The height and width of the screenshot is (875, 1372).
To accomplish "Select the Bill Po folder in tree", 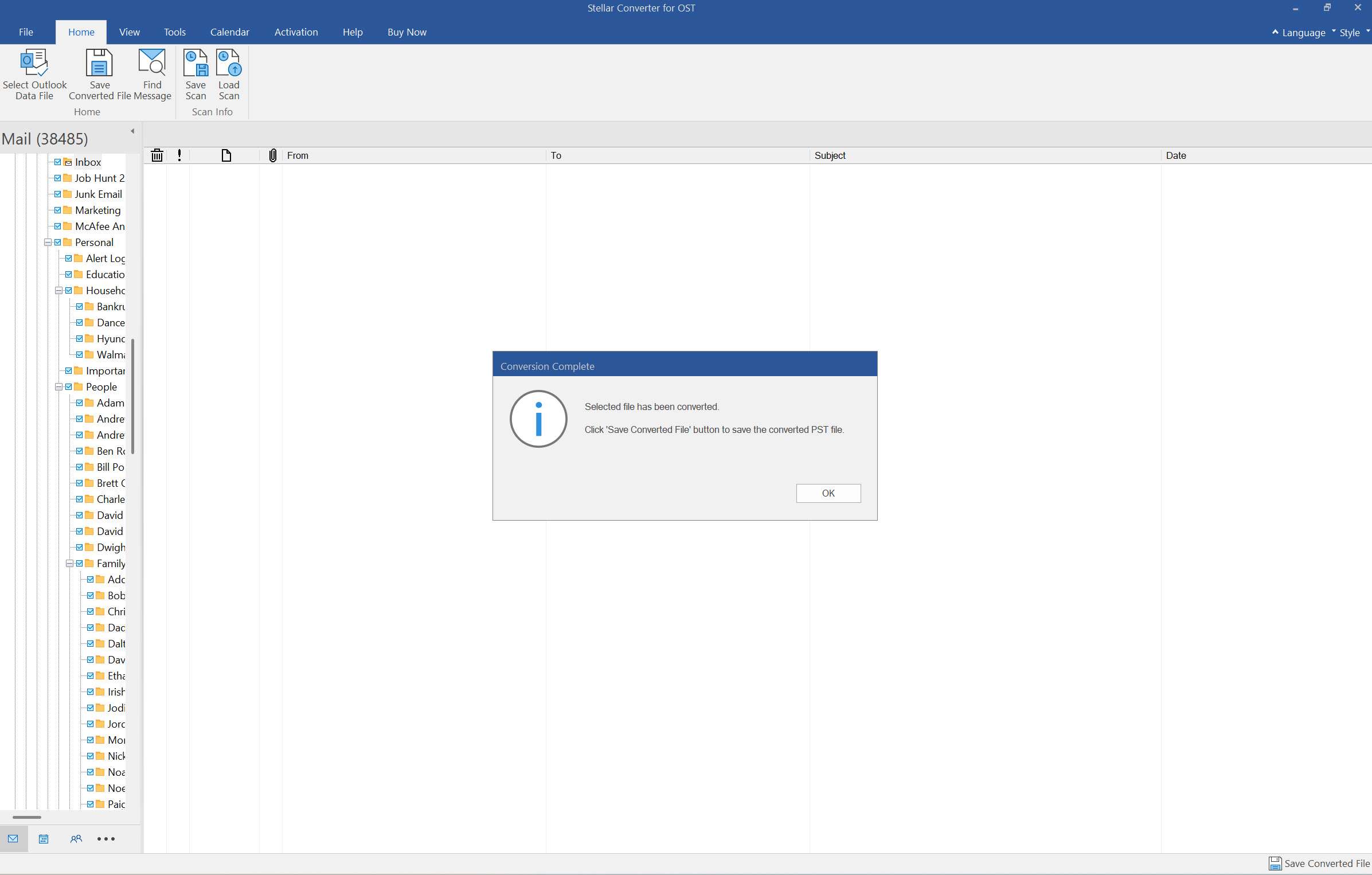I will coord(111,467).
